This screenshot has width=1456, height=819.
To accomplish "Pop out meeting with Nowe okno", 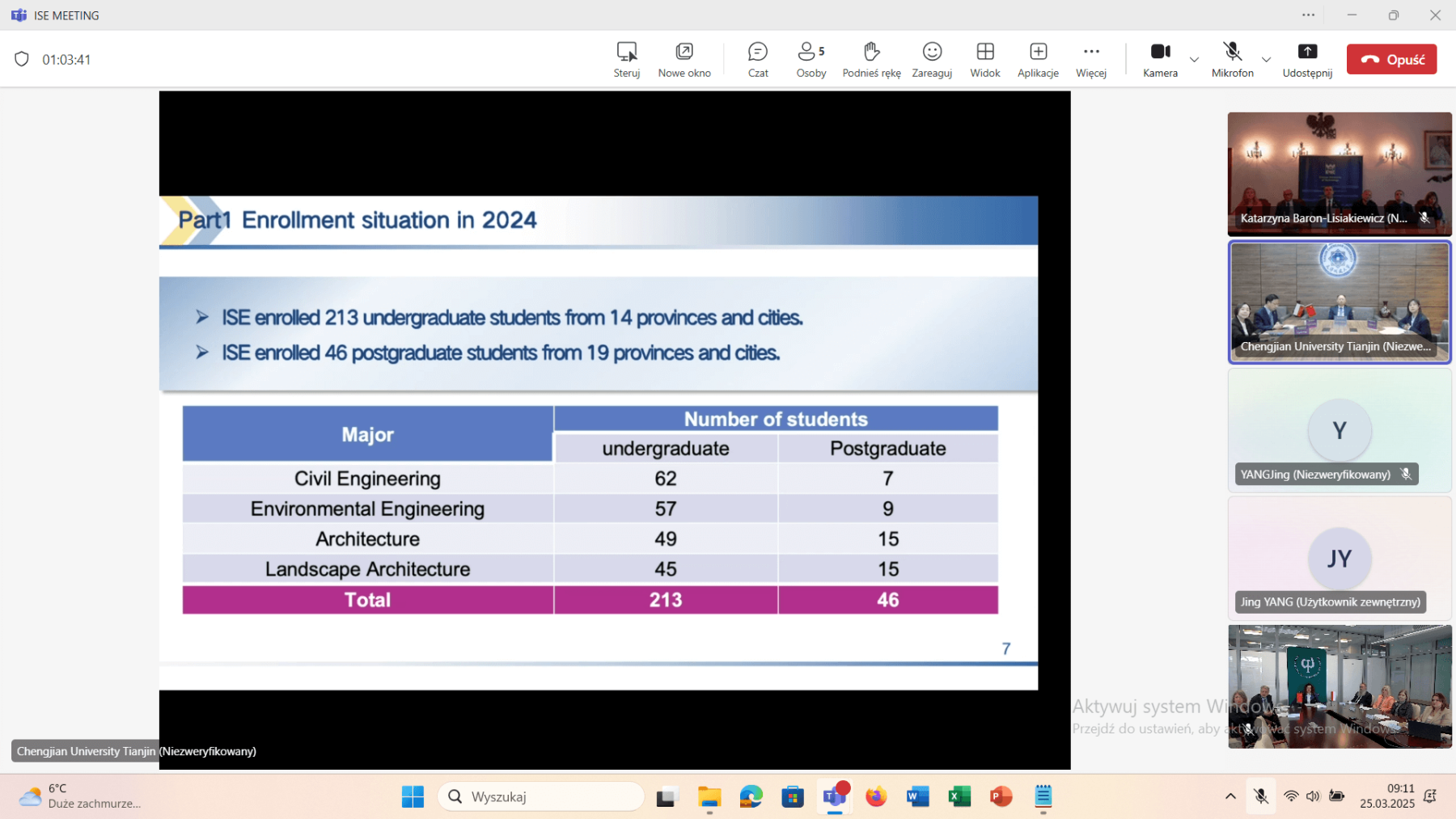I will click(x=684, y=60).
